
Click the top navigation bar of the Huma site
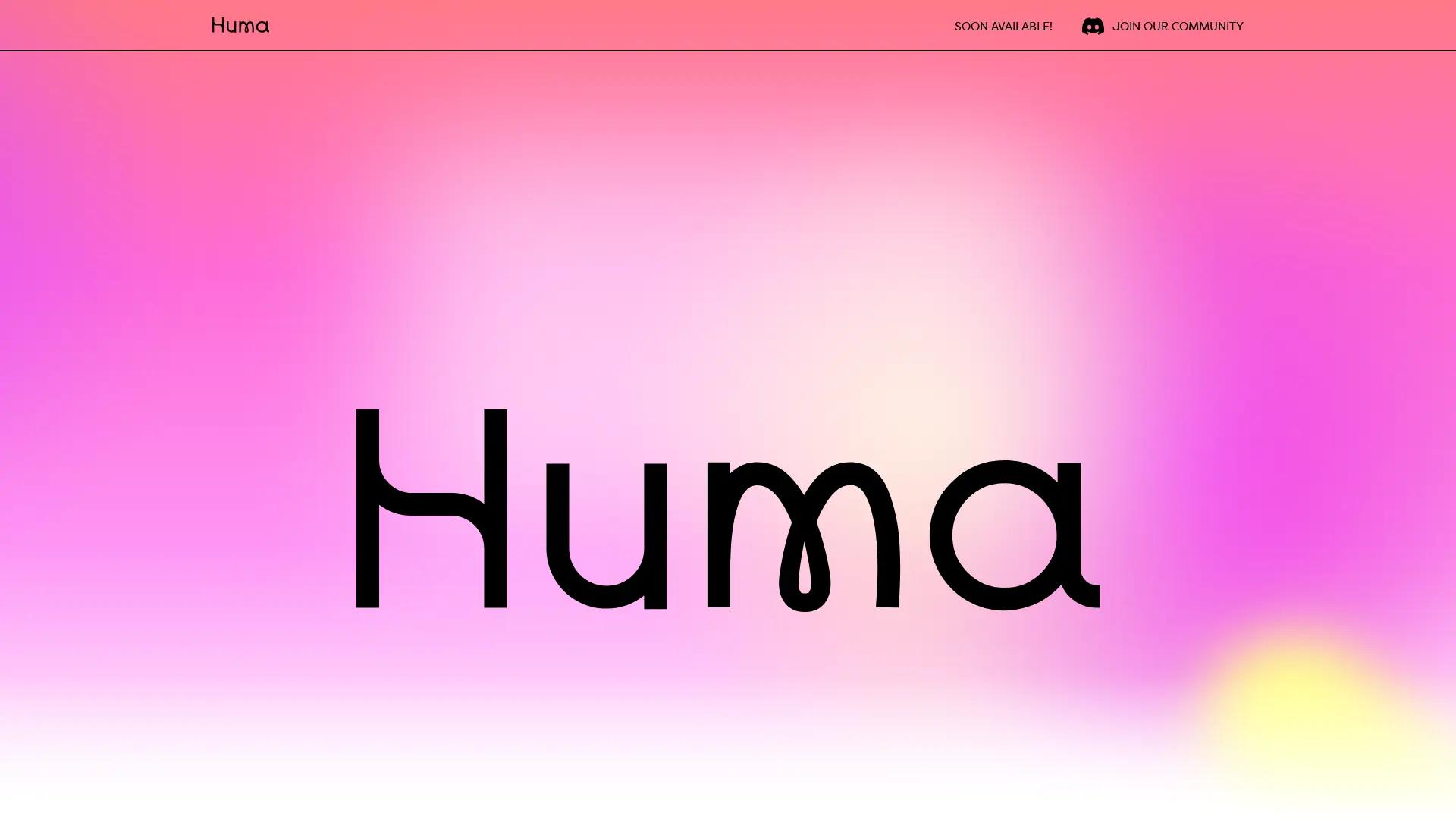click(728, 25)
